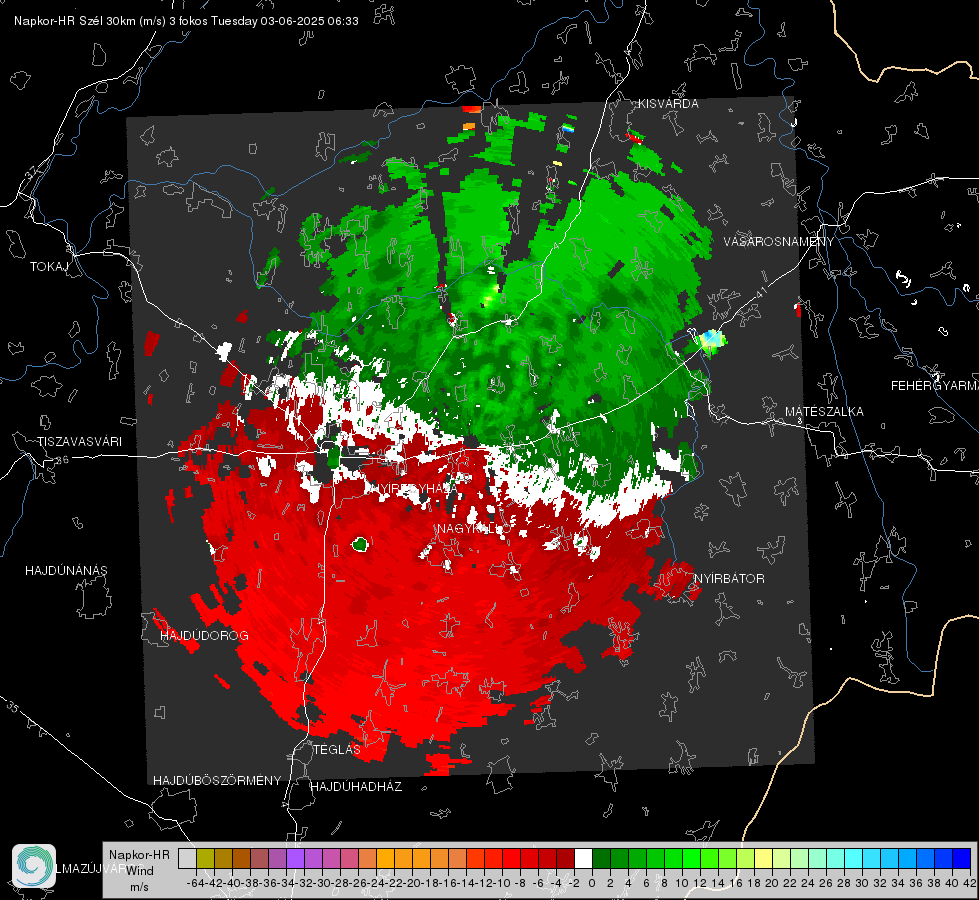Select the TOKAJ town label

[49, 267]
